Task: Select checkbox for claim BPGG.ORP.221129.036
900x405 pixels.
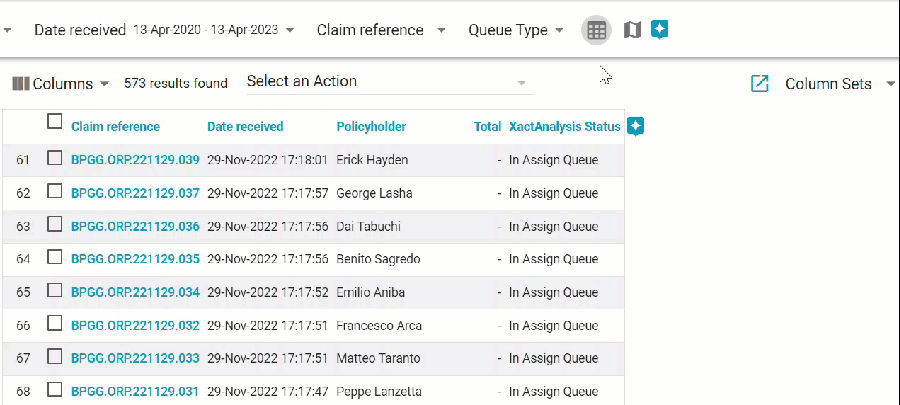Action: 55,225
